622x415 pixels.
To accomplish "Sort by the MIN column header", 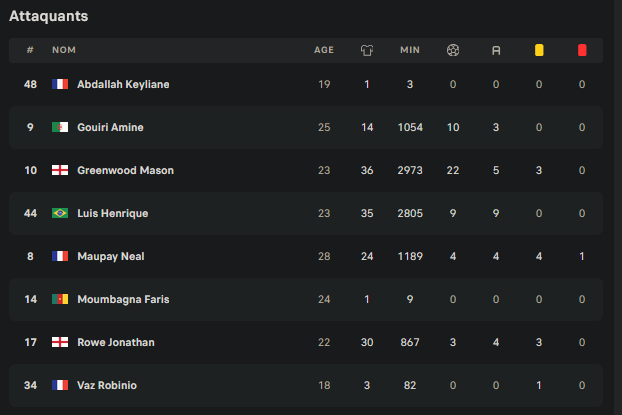I will [x=410, y=50].
